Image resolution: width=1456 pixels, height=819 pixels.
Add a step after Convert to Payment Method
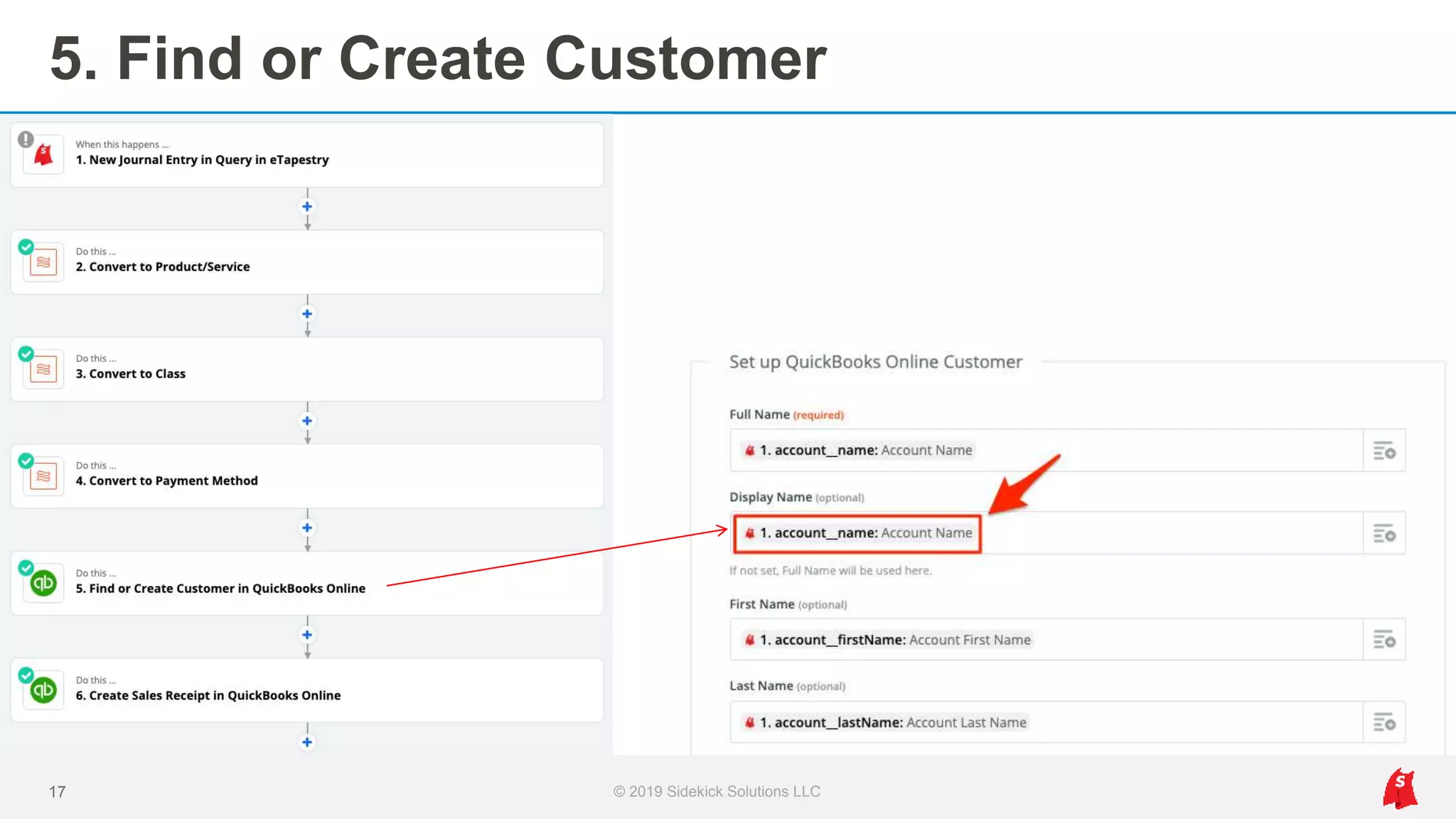(x=307, y=528)
